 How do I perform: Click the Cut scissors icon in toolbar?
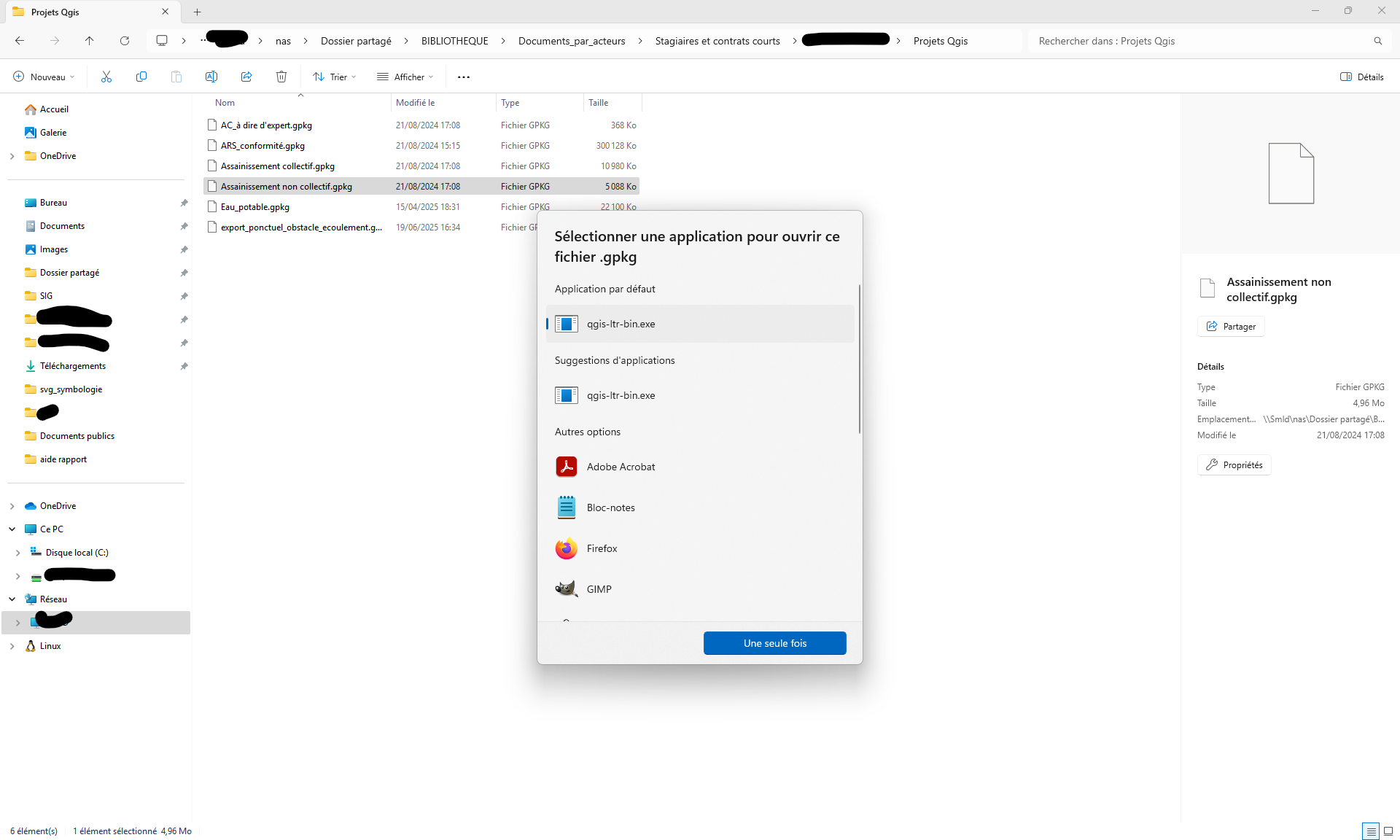pos(106,77)
